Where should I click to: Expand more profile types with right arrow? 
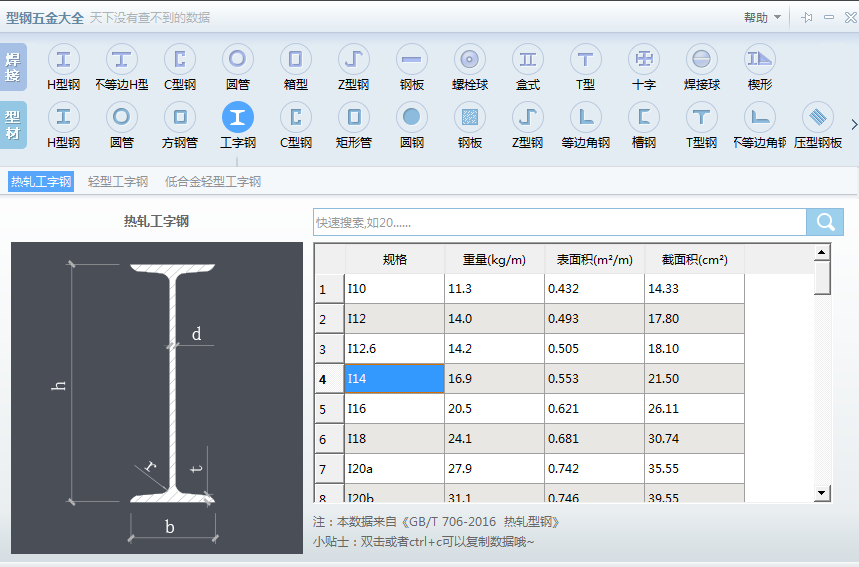click(853, 124)
